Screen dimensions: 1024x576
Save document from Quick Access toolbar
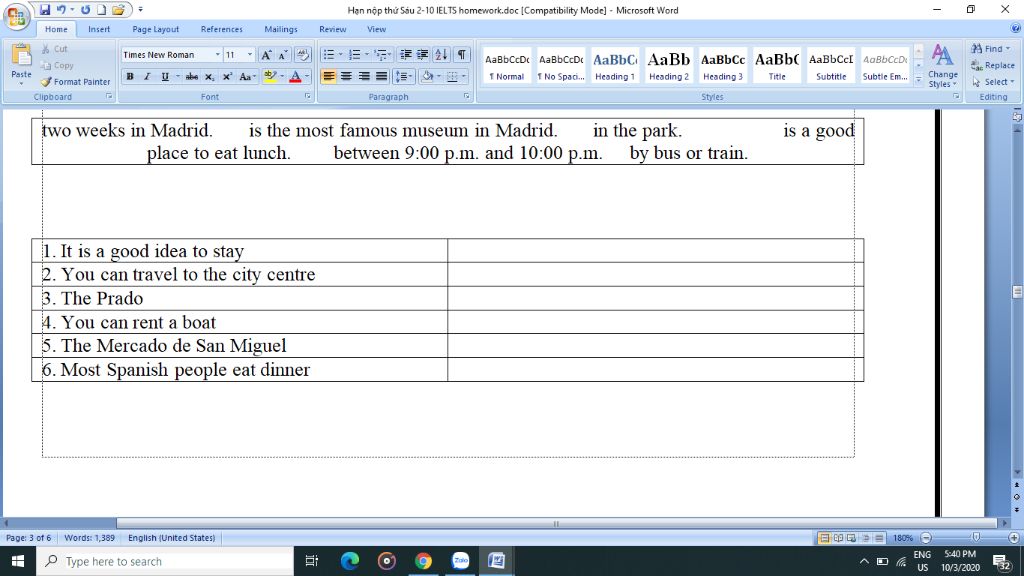[44, 10]
